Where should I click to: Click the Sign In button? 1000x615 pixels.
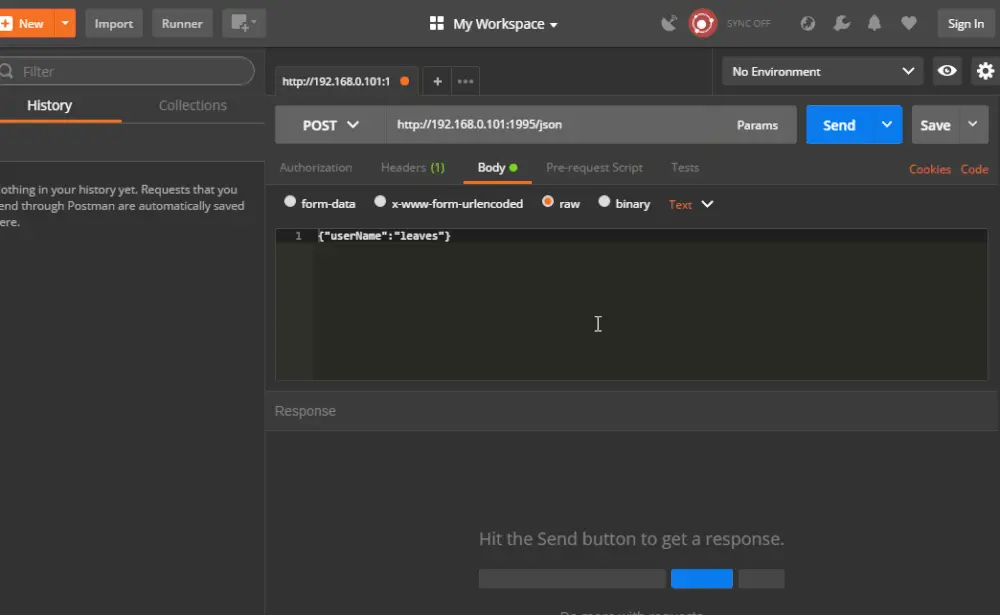tap(966, 24)
